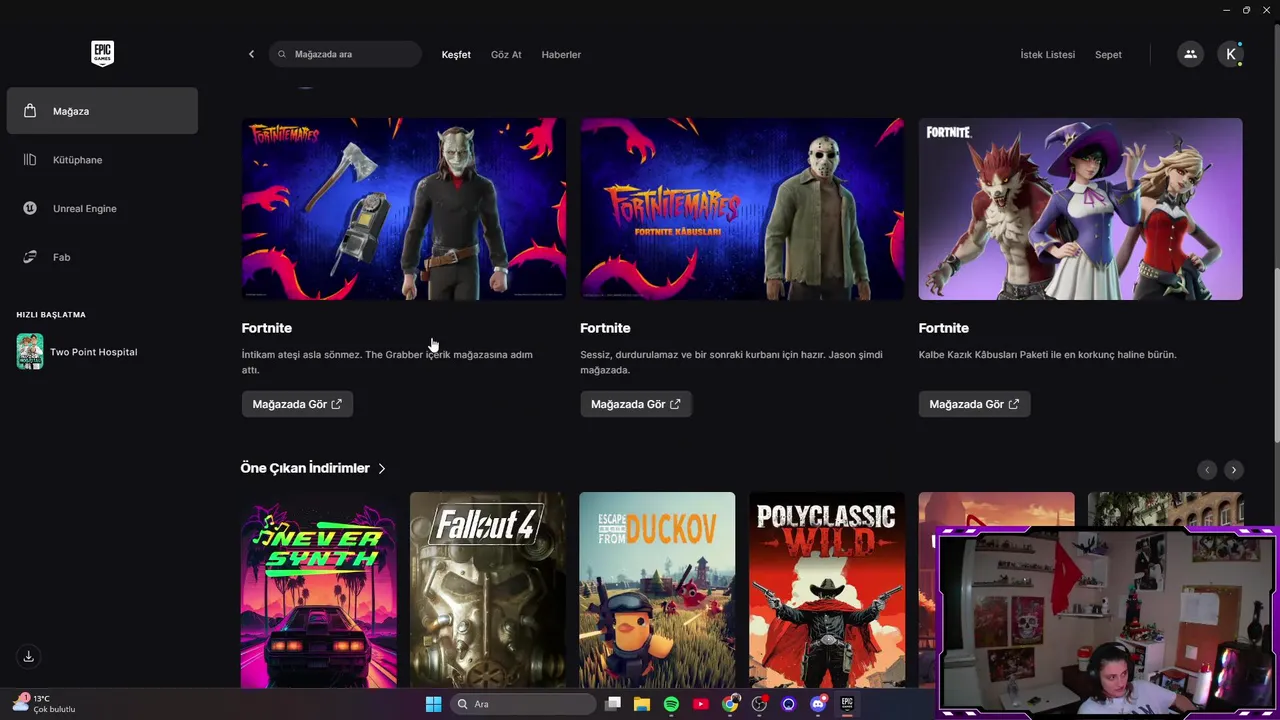Click the HIZLI BAŞLATMA heading
Viewport: 1280px width, 720px height.
coord(51,315)
